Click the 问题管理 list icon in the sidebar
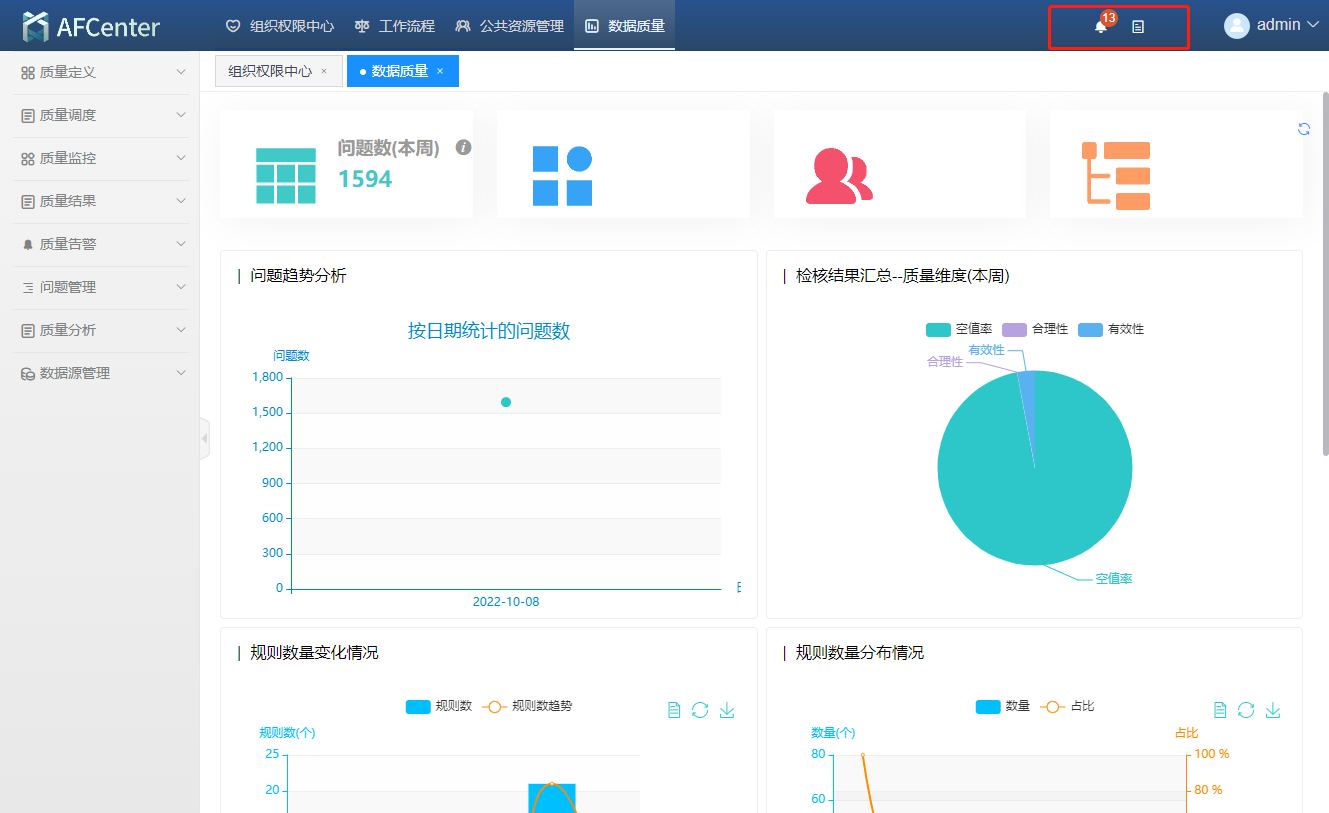The height and width of the screenshot is (813, 1329). 28,288
